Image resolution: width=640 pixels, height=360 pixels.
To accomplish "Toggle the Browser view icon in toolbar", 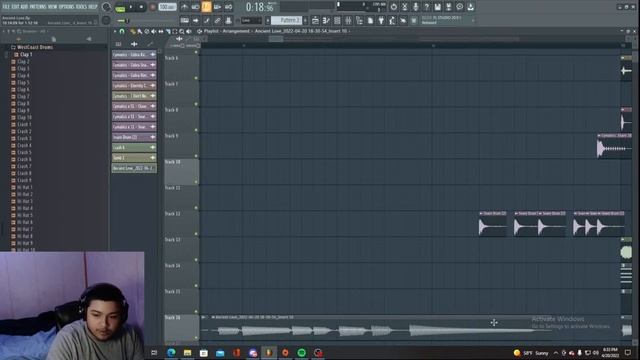I will (x=359, y=20).
